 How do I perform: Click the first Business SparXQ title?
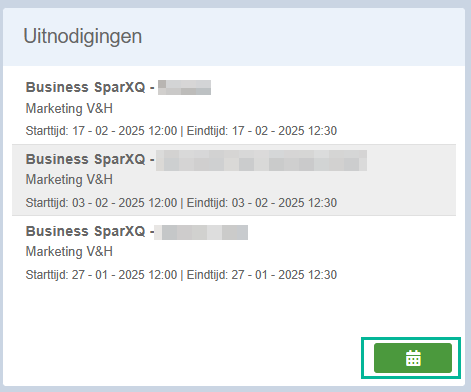[90, 87]
